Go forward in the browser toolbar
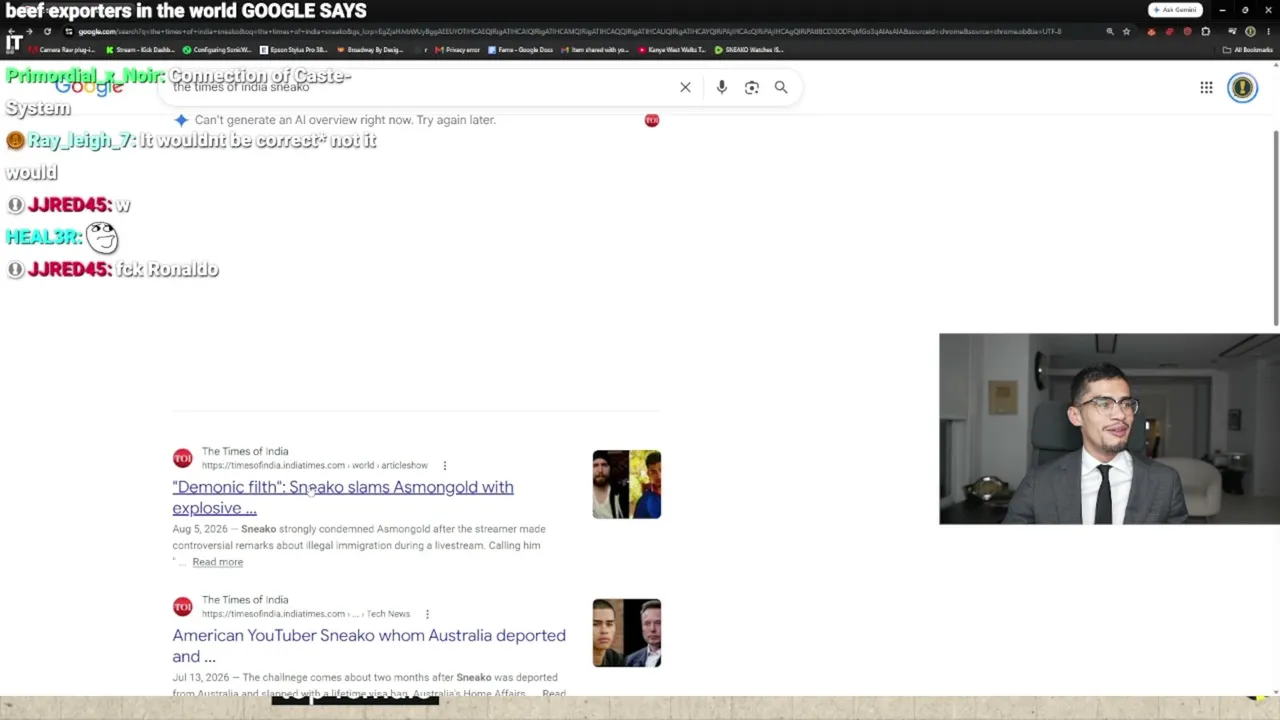 point(29,32)
